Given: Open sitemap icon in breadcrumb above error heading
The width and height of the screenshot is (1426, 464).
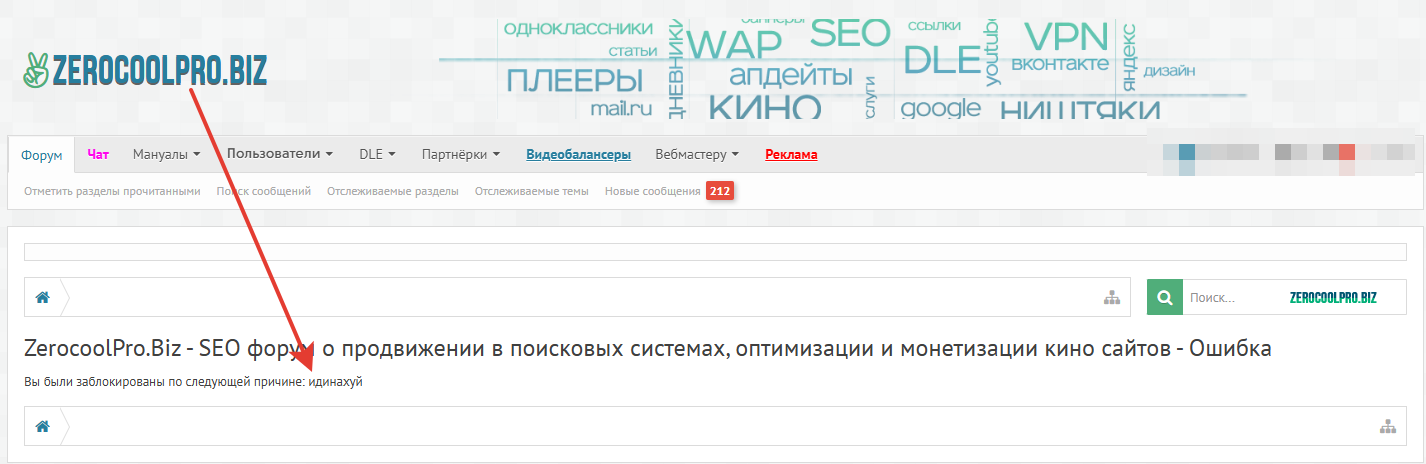Looking at the screenshot, I should coord(1110,297).
